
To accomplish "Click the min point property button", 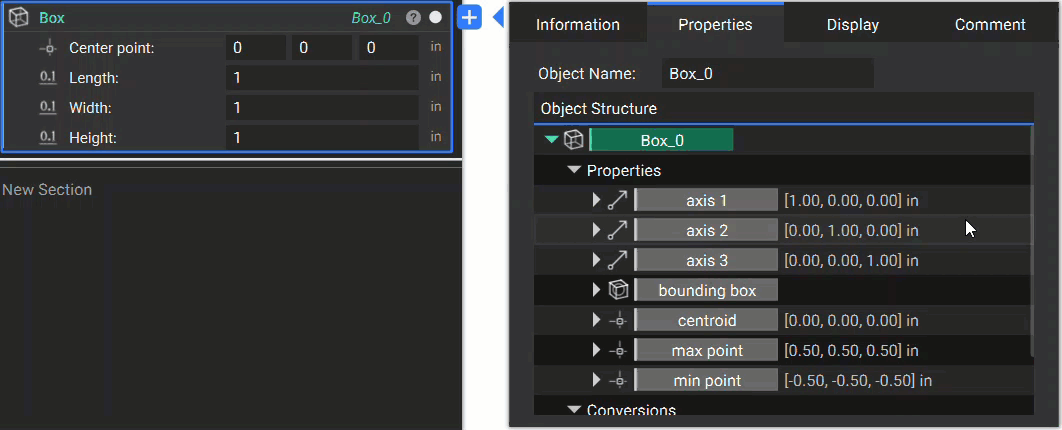I will pyautogui.click(x=706, y=381).
